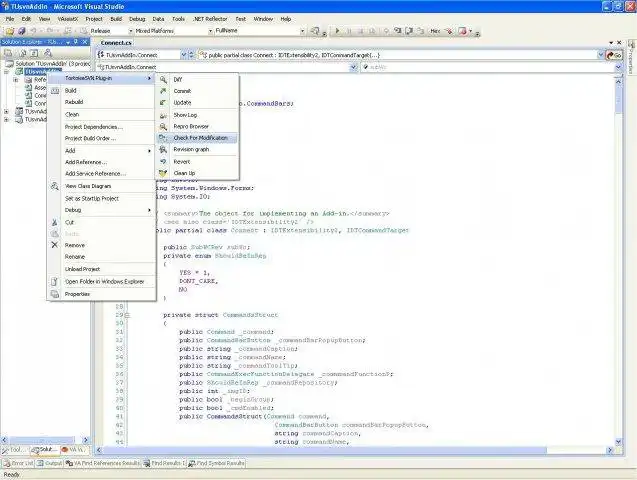Click the Find in Files toolbar icon

pos(315,31)
